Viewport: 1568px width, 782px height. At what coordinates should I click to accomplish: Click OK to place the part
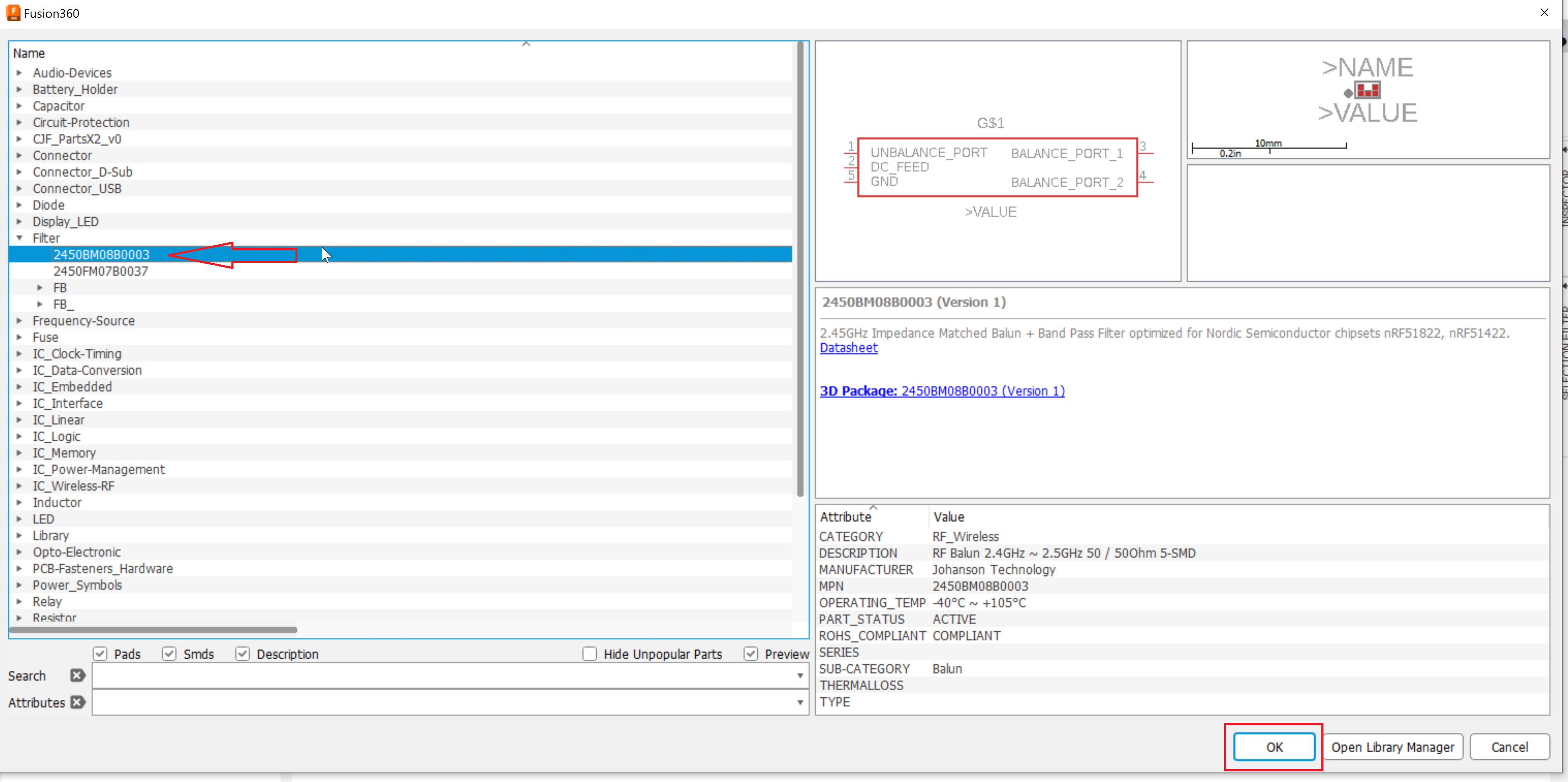(x=1273, y=747)
